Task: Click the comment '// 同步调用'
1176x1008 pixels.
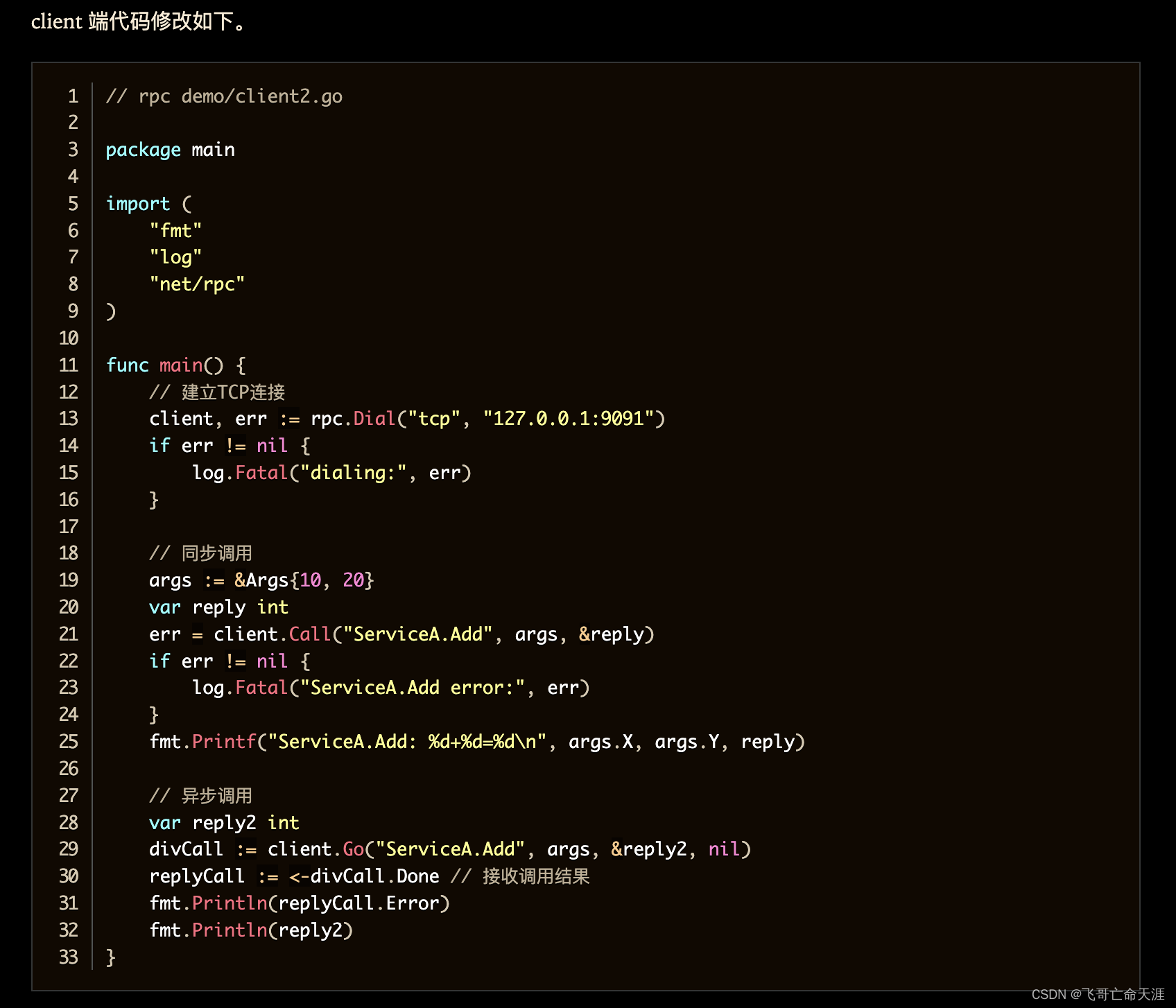Action: click(200, 553)
